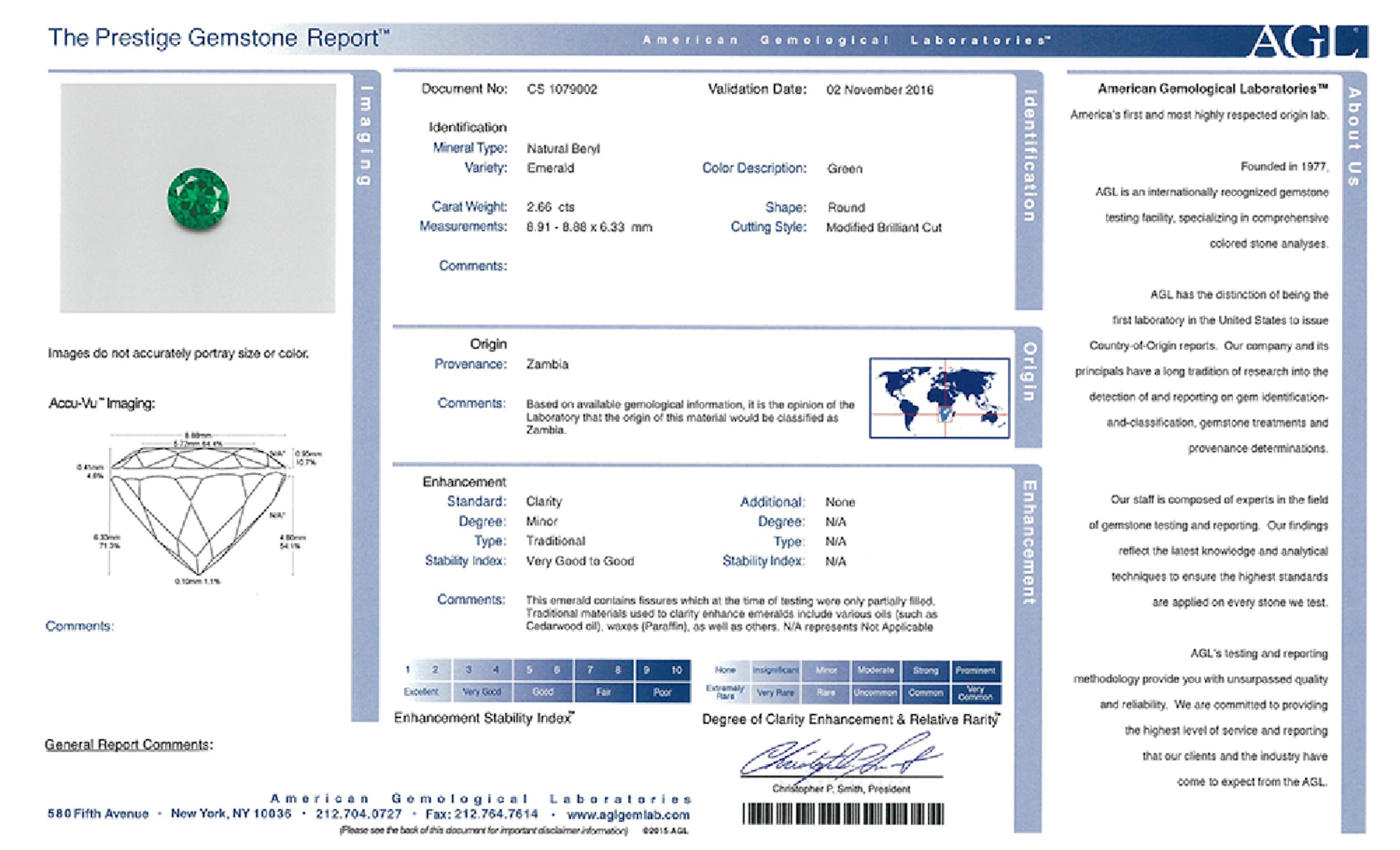Click the Very Good stability scale cell
The height and width of the screenshot is (850, 1400).
(x=482, y=691)
